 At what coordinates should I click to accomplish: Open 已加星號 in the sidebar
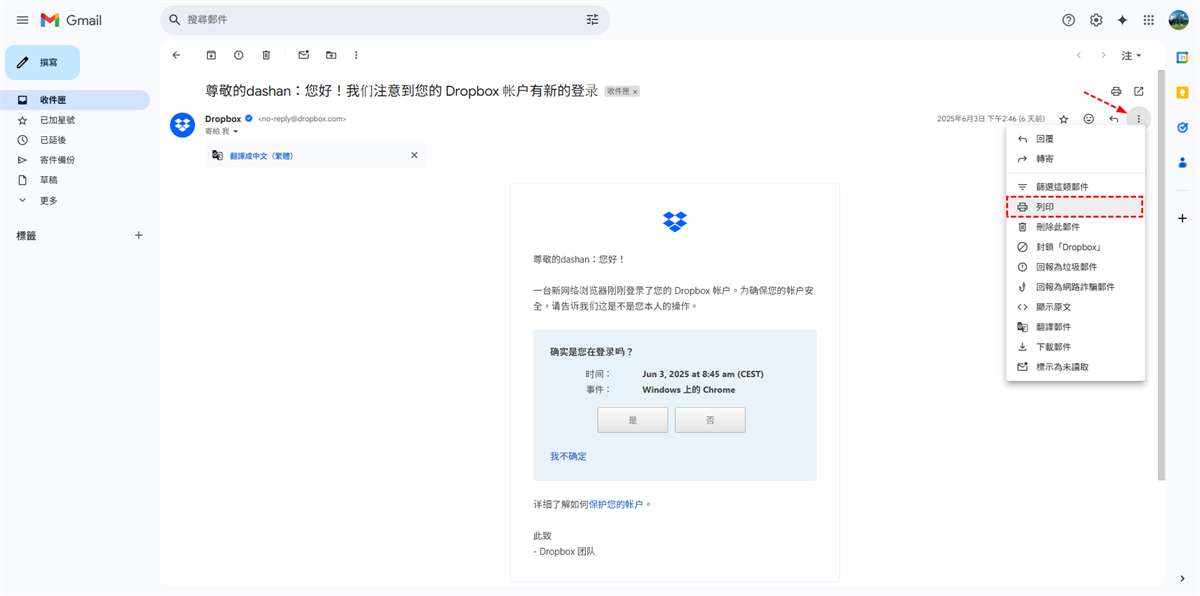pyautogui.click(x=76, y=120)
